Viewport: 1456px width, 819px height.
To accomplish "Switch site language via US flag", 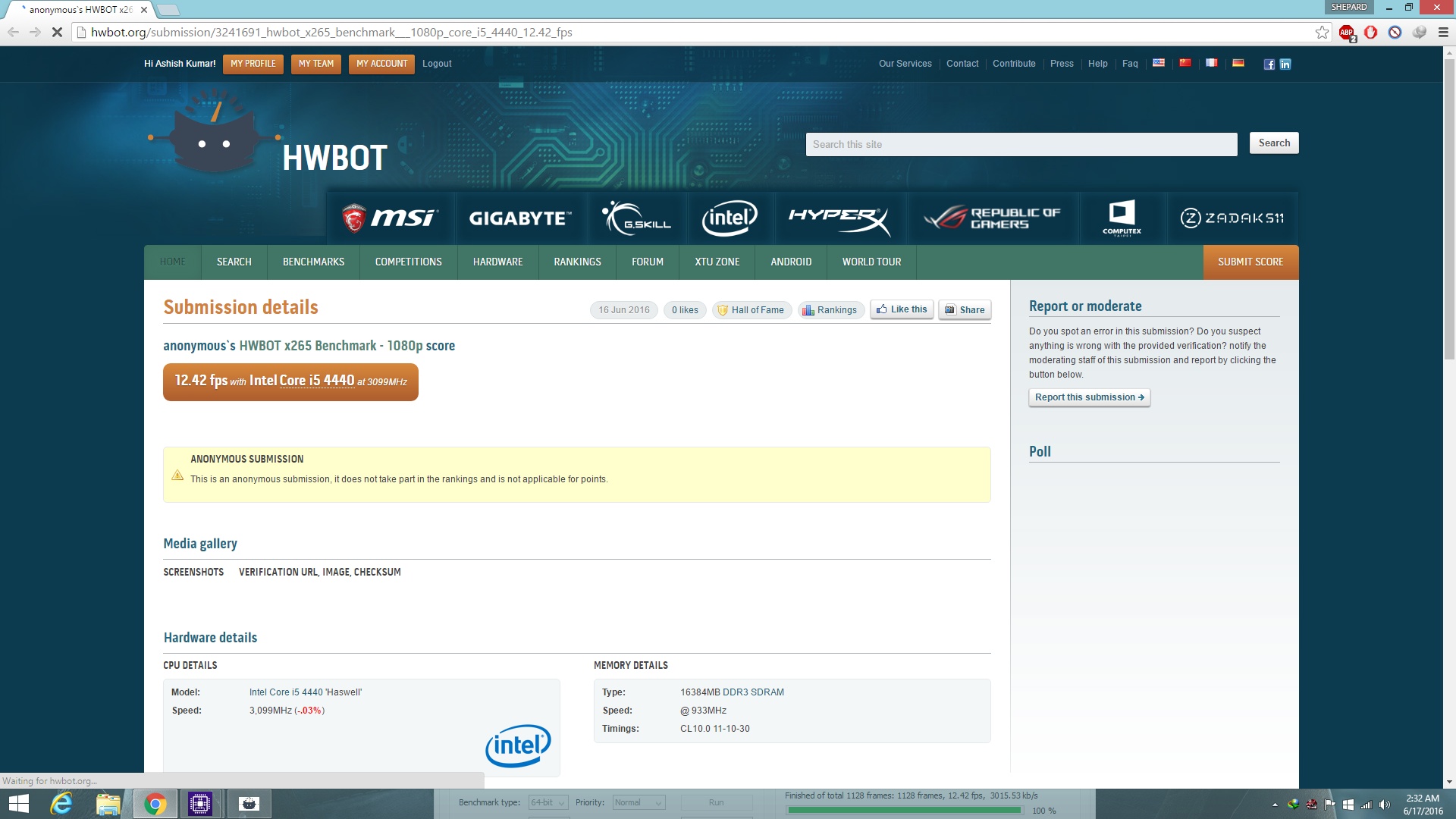I will click(x=1159, y=63).
